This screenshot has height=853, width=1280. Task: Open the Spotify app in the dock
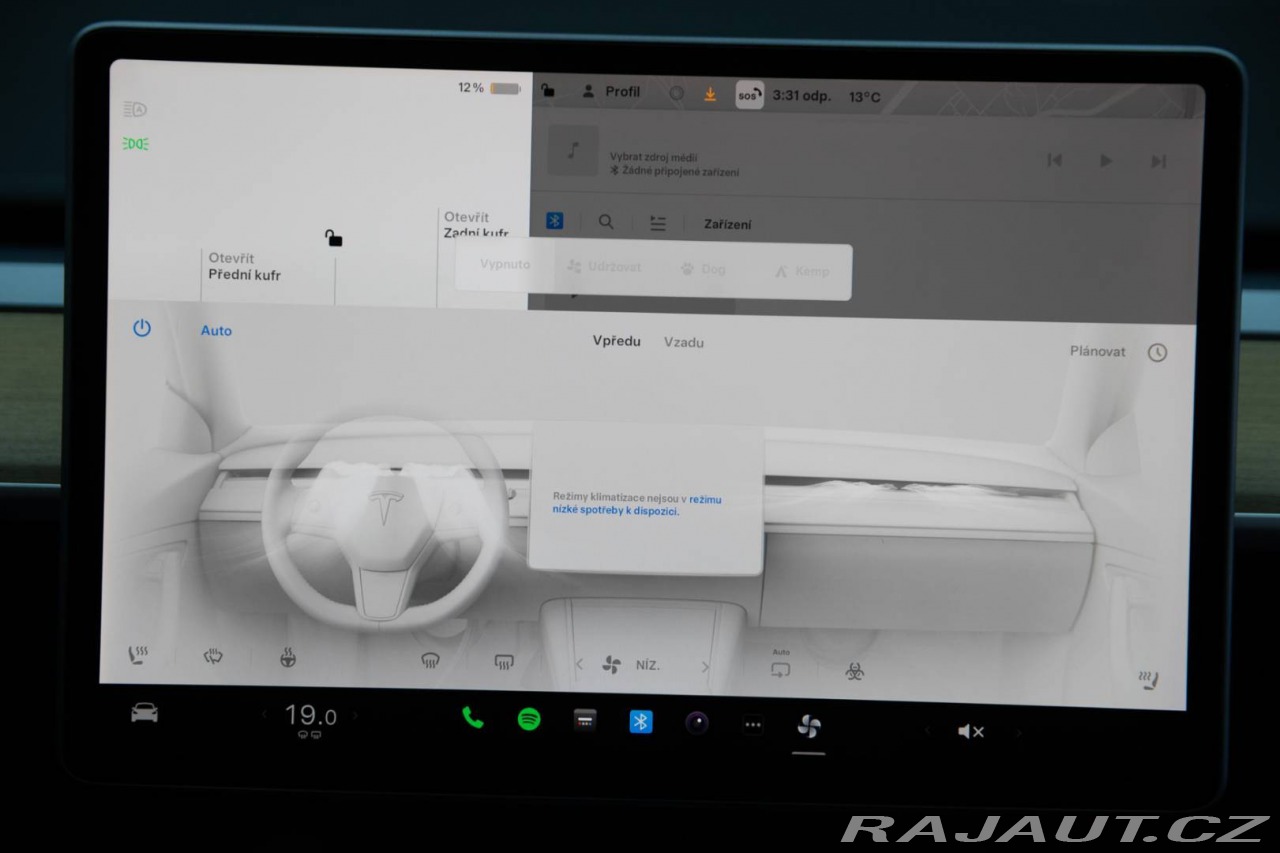click(529, 719)
